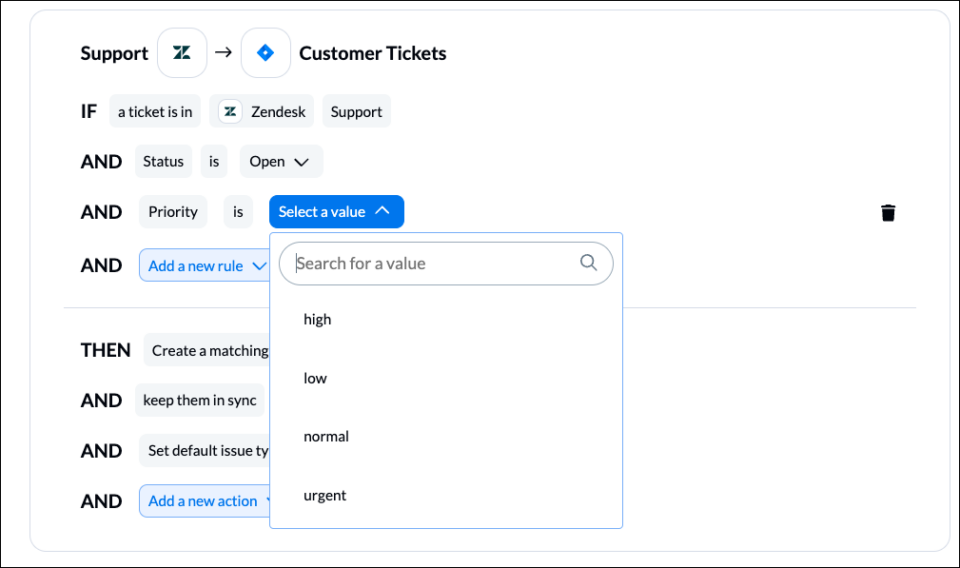Image resolution: width=960 pixels, height=568 pixels.
Task: Expand the Add a new rule dropdown
Action: click(x=205, y=265)
